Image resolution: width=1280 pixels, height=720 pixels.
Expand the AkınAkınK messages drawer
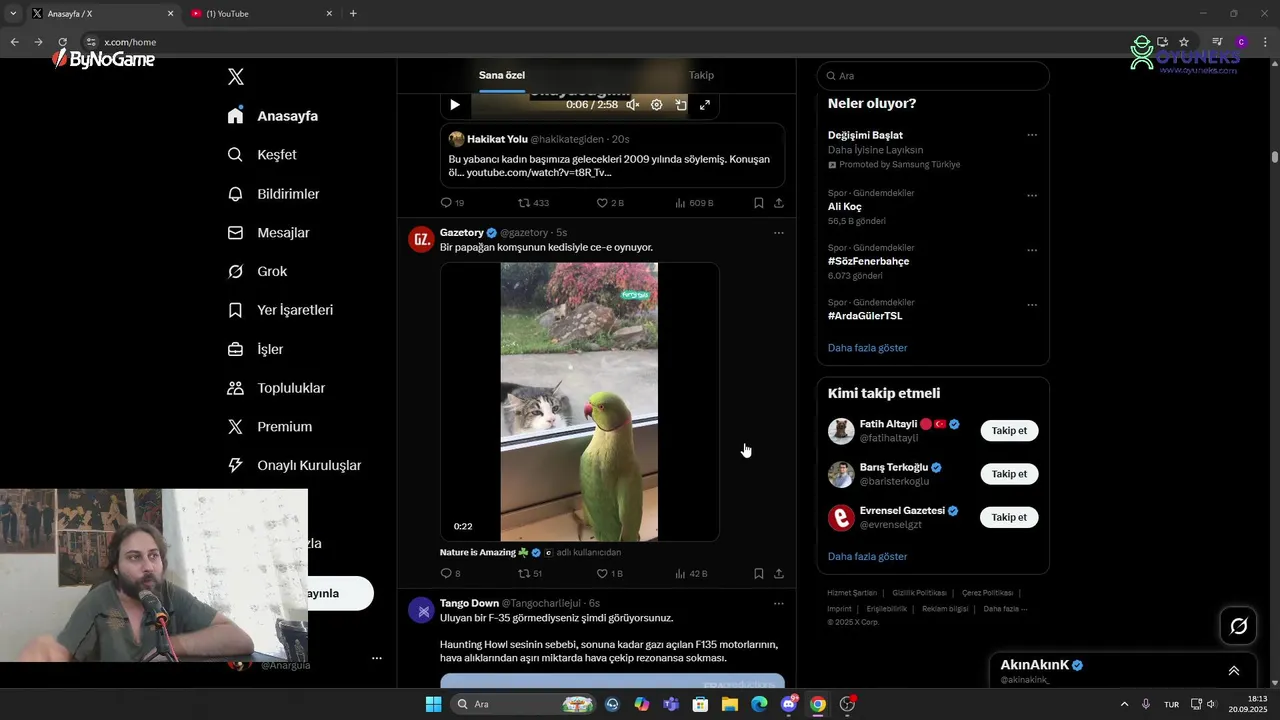pyautogui.click(x=1234, y=671)
